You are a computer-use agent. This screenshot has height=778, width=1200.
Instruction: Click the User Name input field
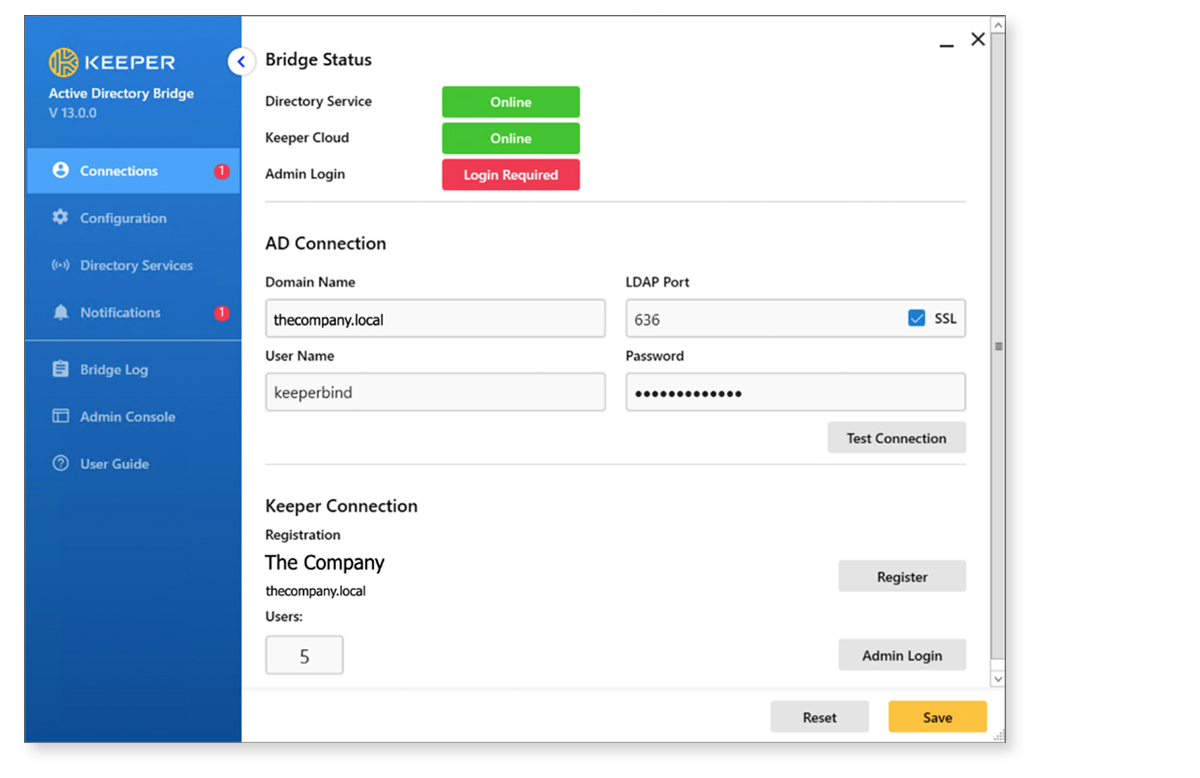click(x=435, y=392)
